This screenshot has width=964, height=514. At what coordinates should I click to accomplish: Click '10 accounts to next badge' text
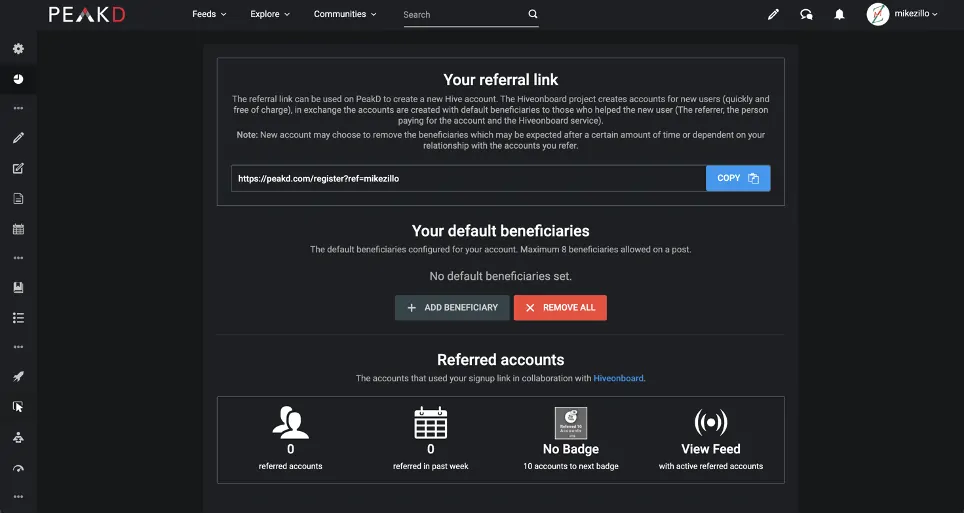click(571, 466)
